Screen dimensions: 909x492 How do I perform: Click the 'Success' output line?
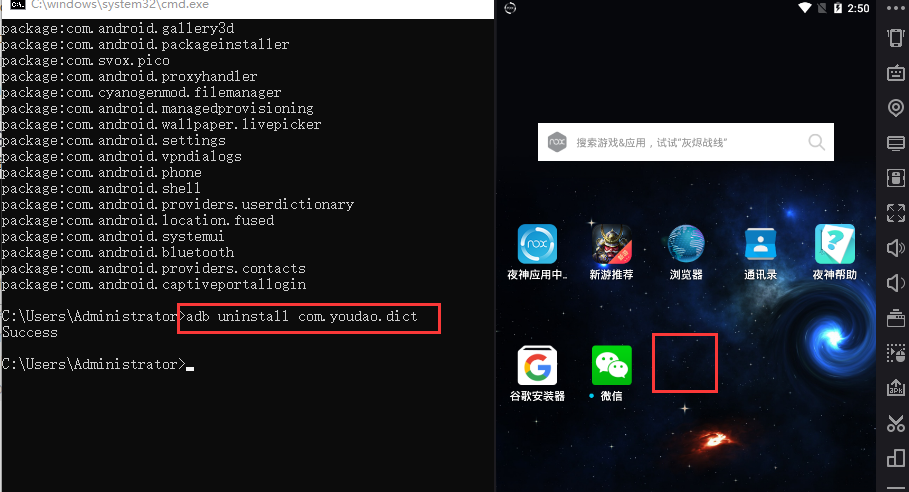[x=30, y=333]
